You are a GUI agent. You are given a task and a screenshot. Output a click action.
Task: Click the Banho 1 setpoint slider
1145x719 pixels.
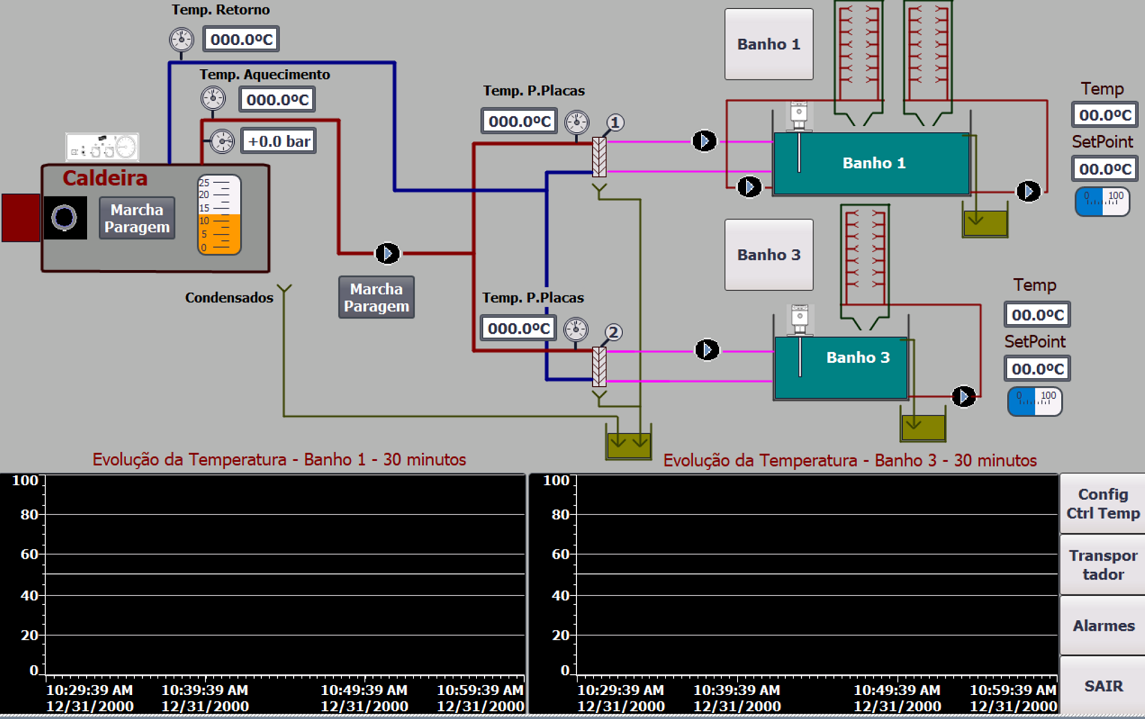point(1102,201)
